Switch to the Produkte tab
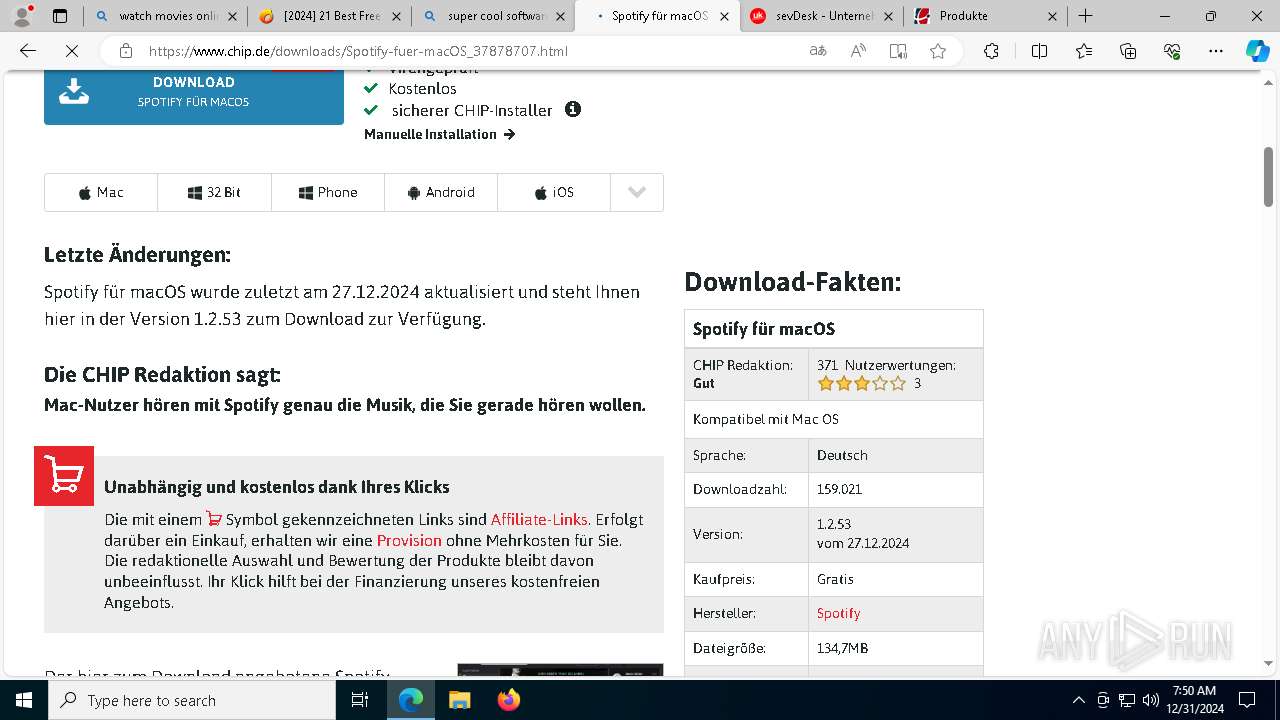Viewport: 1280px width, 720px height. 985,16
